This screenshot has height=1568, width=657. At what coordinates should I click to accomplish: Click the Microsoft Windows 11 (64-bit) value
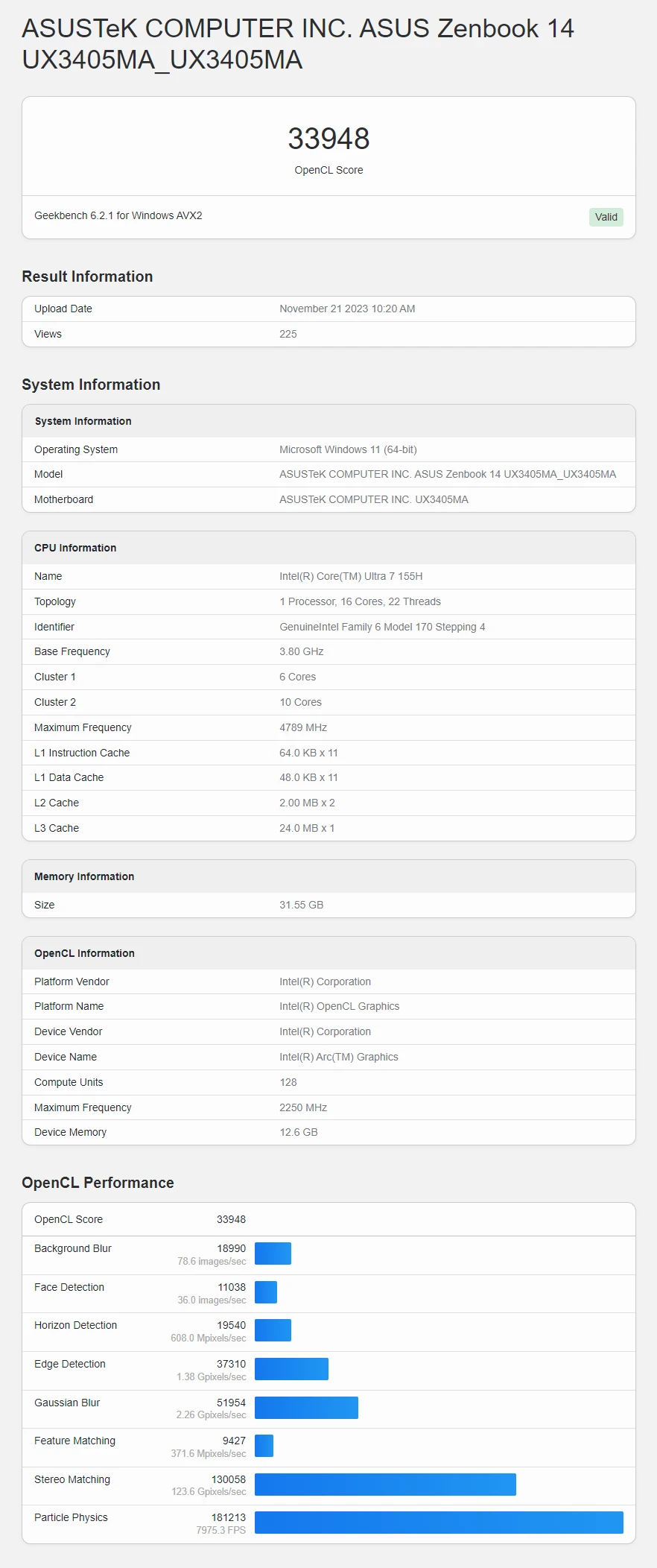tap(348, 449)
